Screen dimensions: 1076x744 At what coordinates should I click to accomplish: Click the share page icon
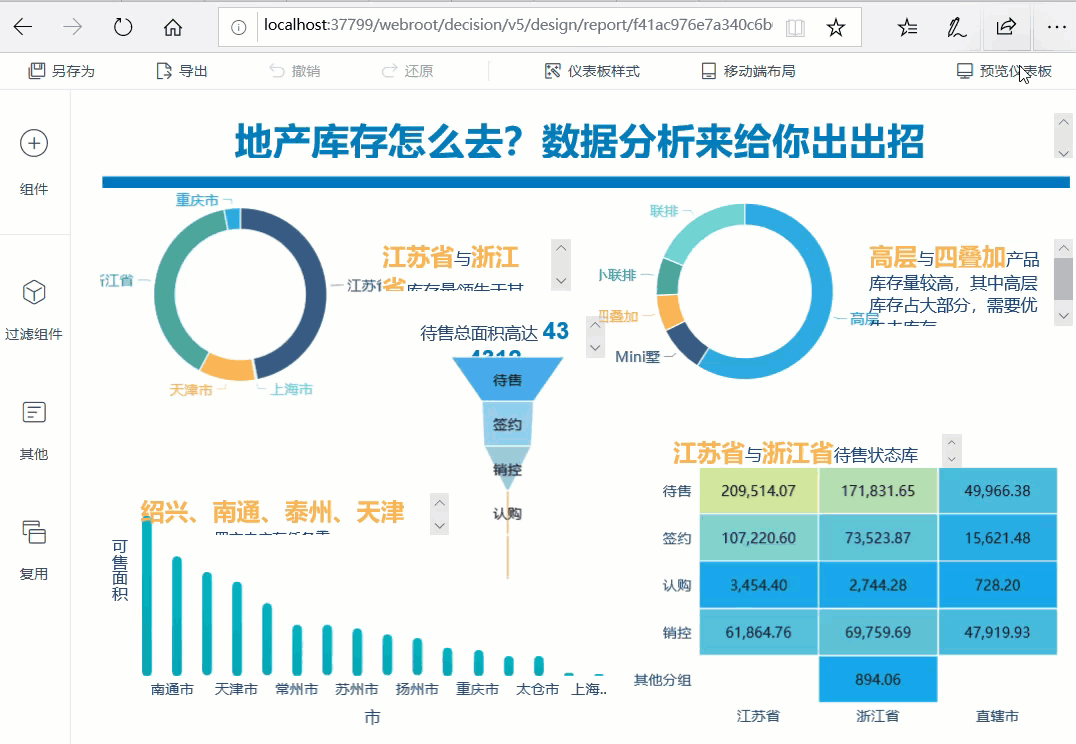(x=1006, y=27)
